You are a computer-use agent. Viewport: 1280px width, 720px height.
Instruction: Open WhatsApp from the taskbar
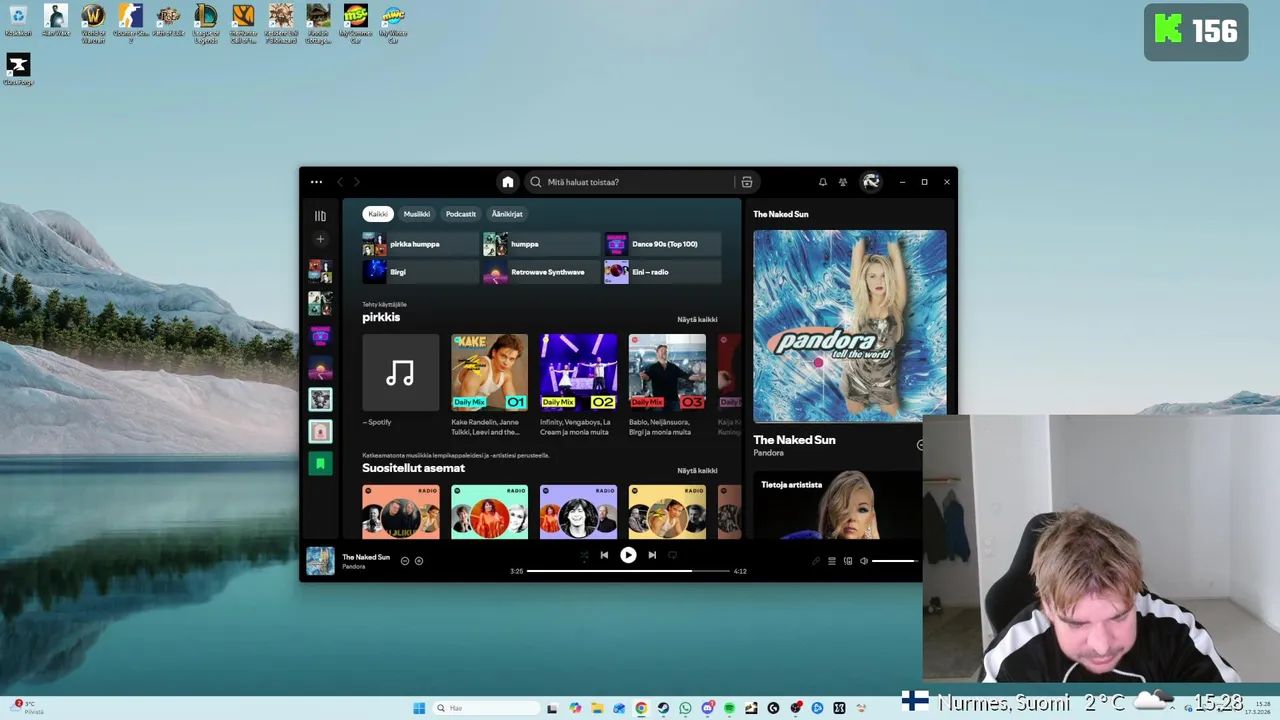click(x=685, y=708)
